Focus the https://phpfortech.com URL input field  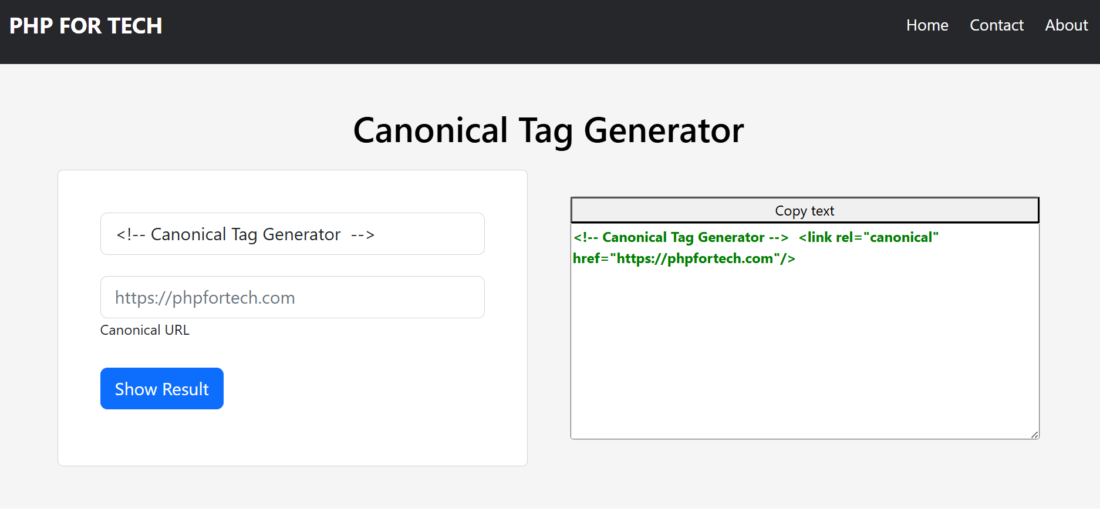pos(293,298)
